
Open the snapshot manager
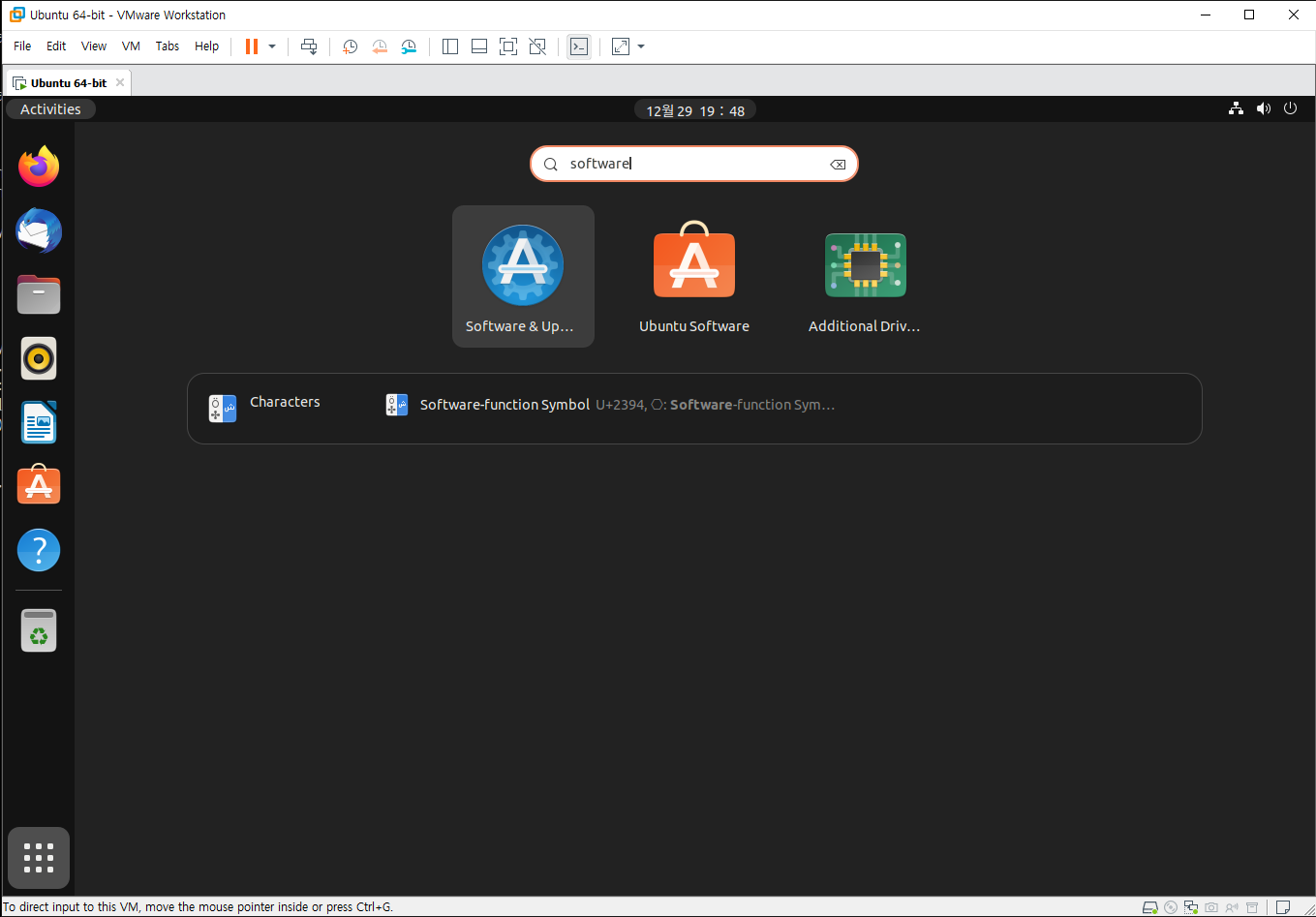pyautogui.click(x=409, y=46)
